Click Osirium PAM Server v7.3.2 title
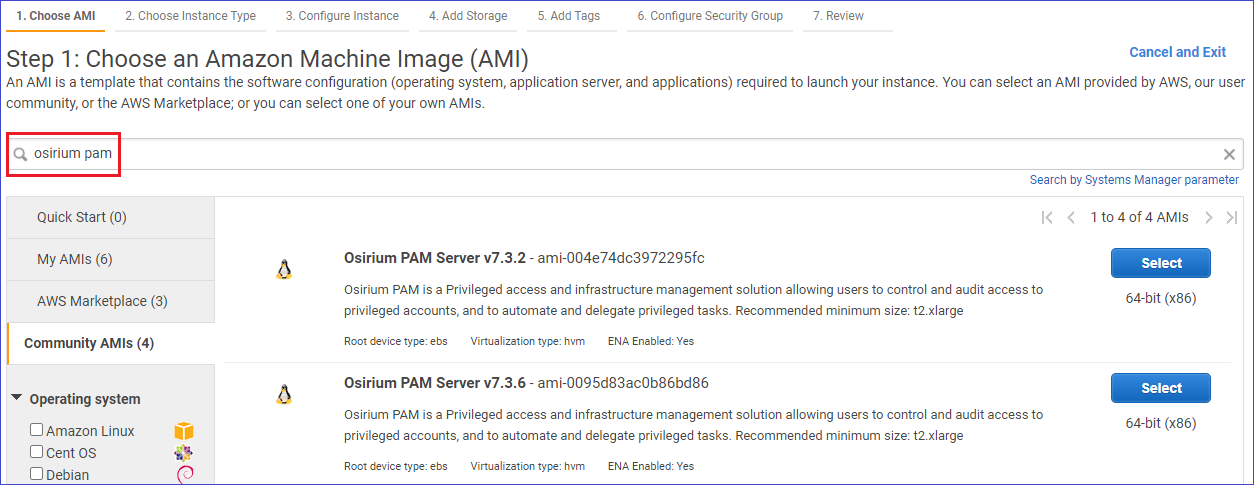1254x485 pixels. (x=435, y=258)
